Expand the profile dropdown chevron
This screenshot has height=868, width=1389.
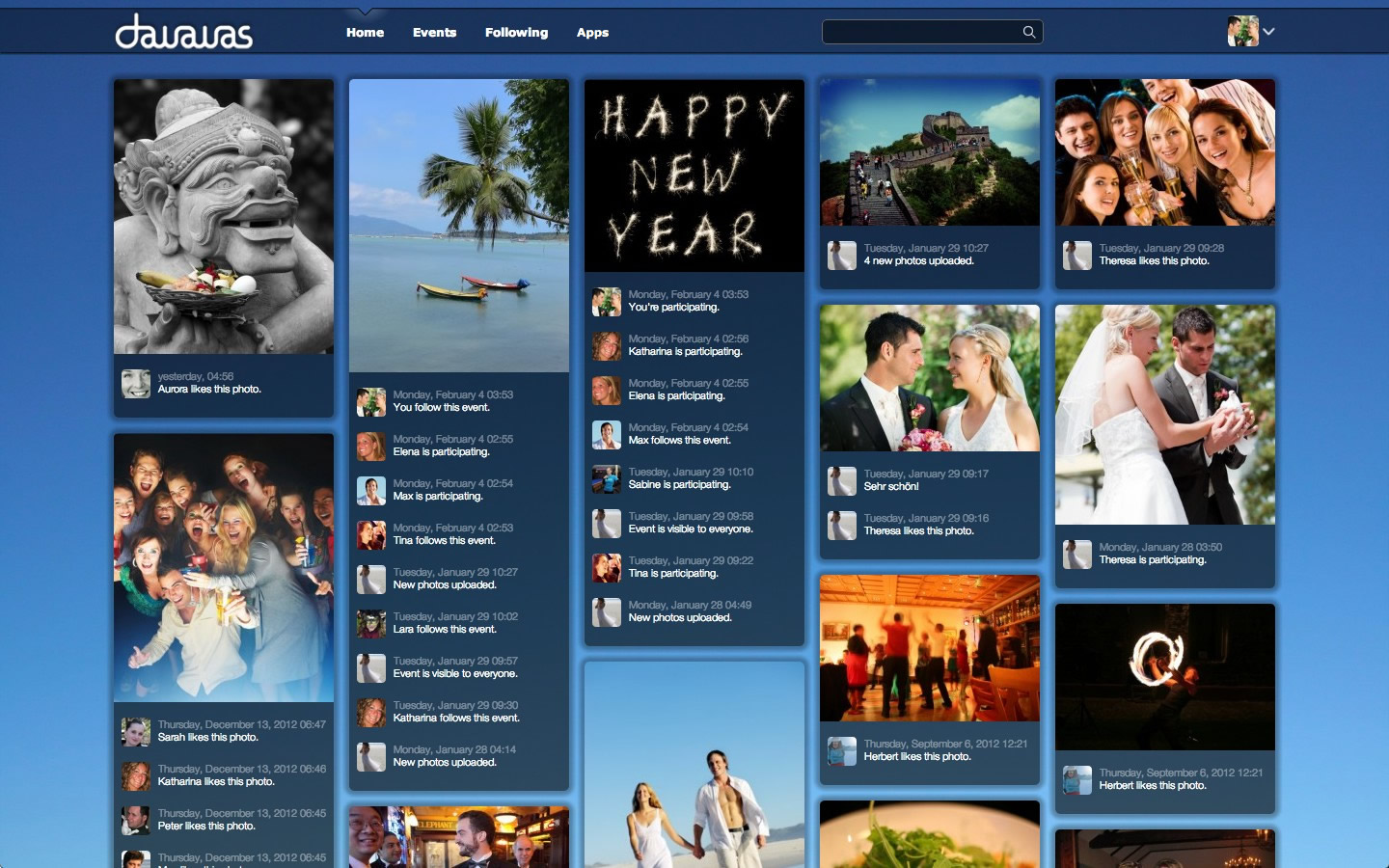(1268, 31)
